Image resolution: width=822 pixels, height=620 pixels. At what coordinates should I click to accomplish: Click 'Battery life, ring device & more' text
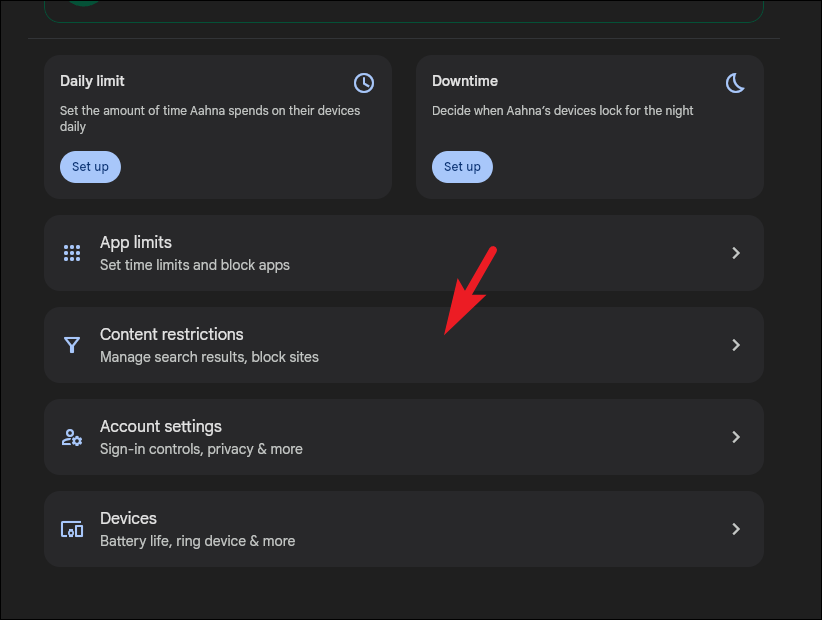click(197, 541)
